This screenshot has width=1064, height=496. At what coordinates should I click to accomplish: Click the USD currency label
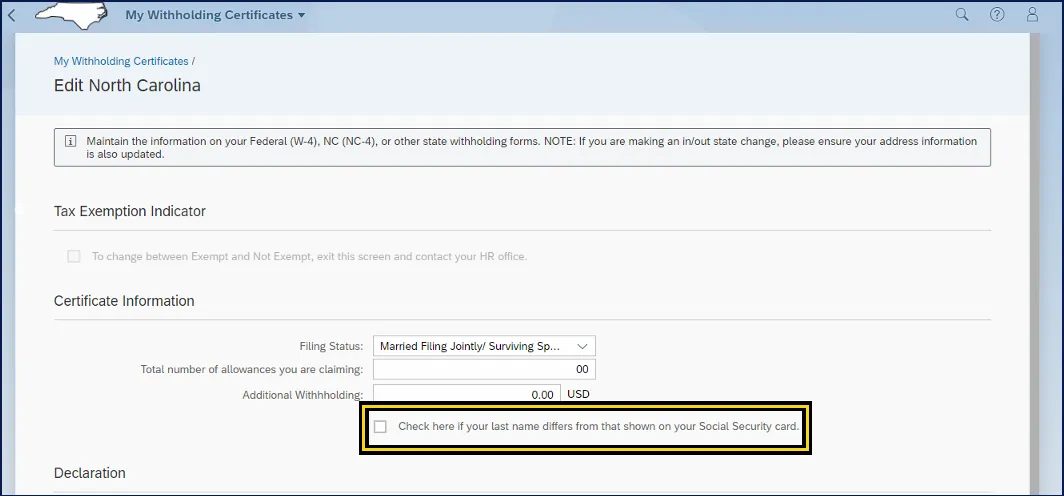pyautogui.click(x=579, y=395)
